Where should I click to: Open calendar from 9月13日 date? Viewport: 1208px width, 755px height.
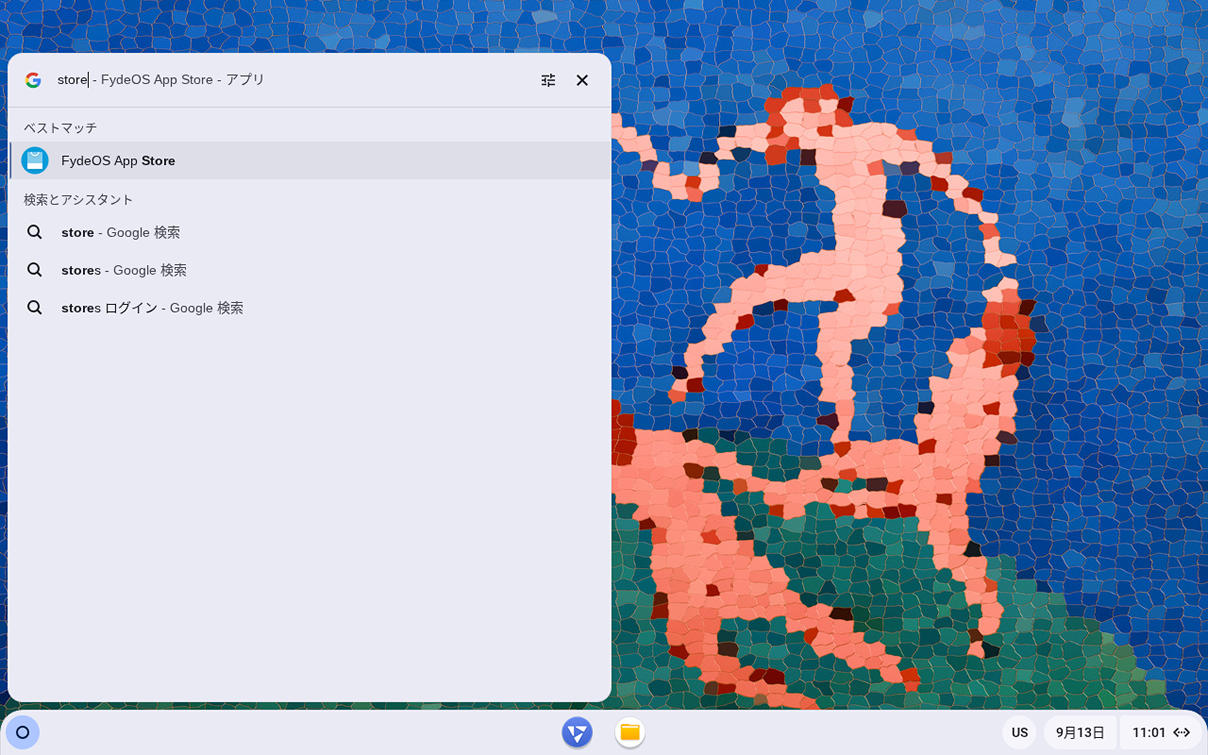[x=1080, y=732]
